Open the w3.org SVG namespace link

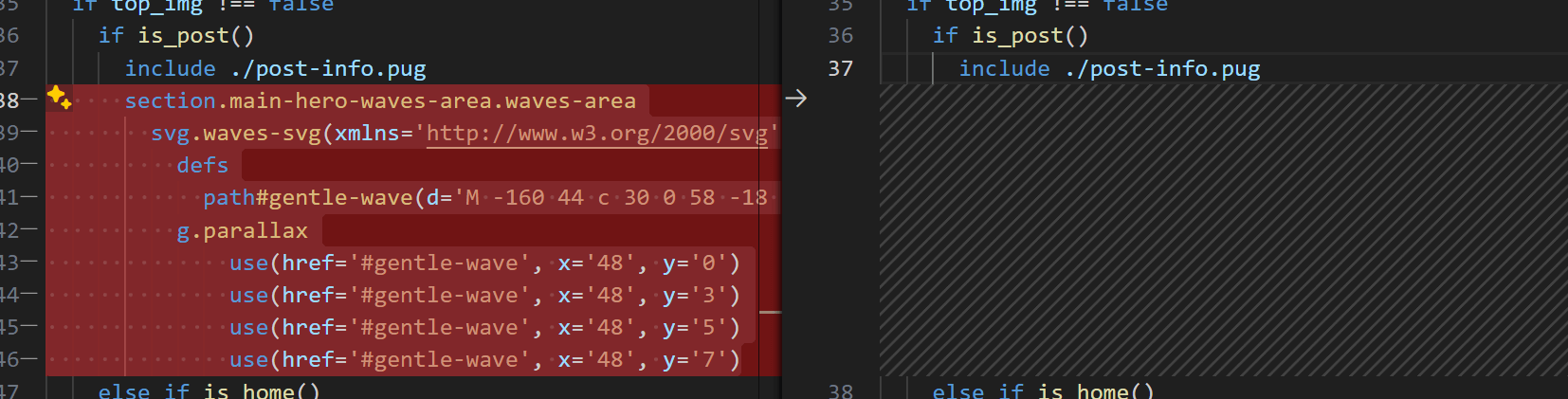[x=596, y=134]
